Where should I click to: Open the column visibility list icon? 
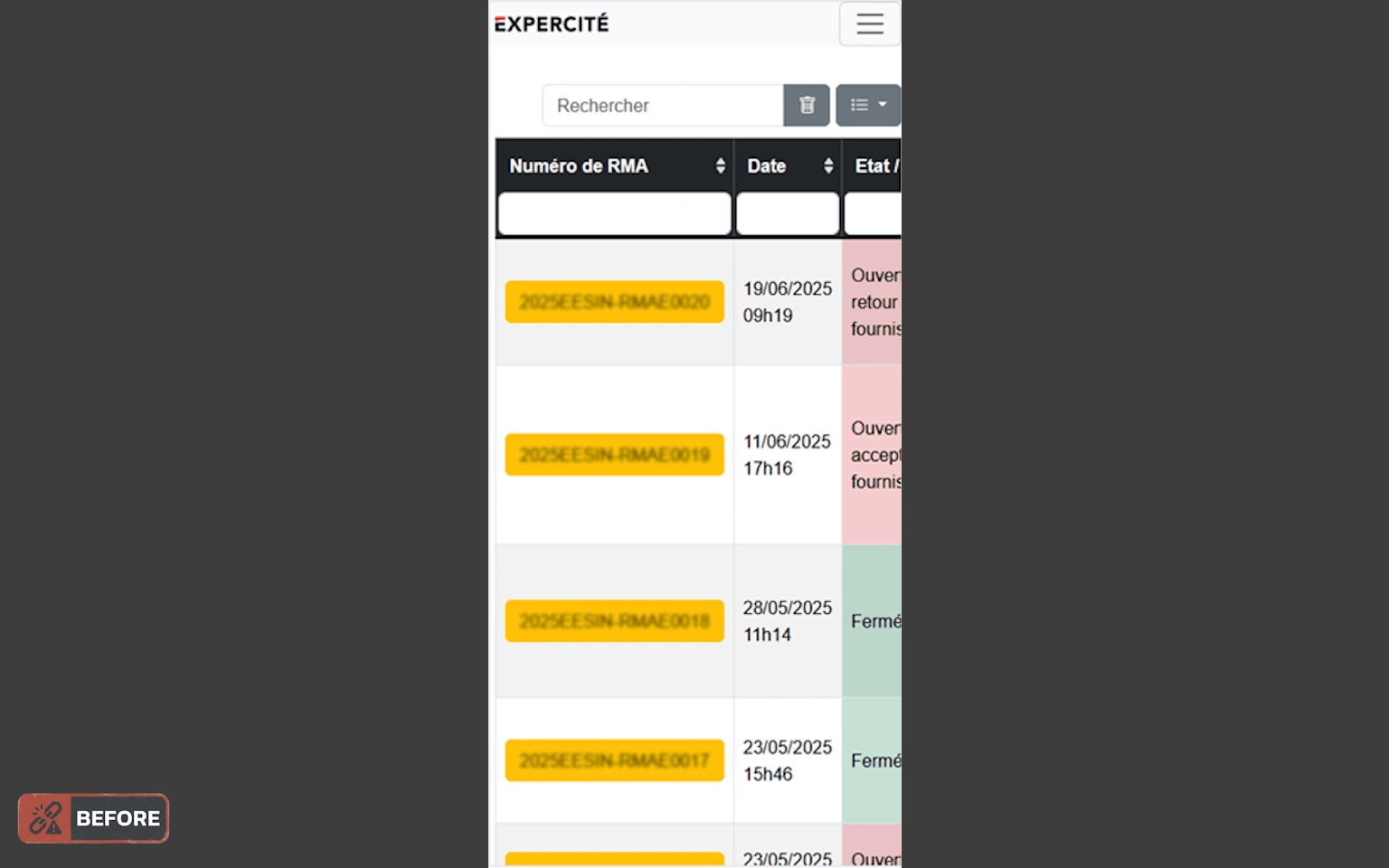click(859, 105)
